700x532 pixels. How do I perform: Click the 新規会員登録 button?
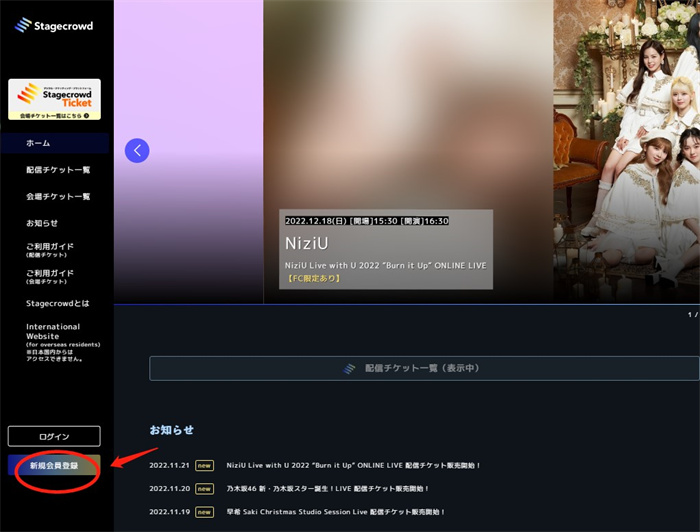point(54,466)
